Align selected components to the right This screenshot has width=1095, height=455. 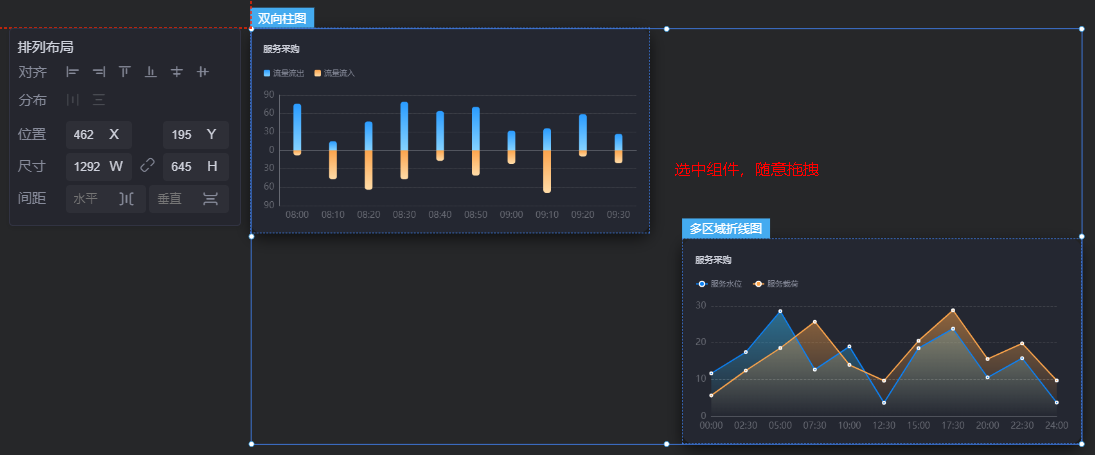coord(98,71)
